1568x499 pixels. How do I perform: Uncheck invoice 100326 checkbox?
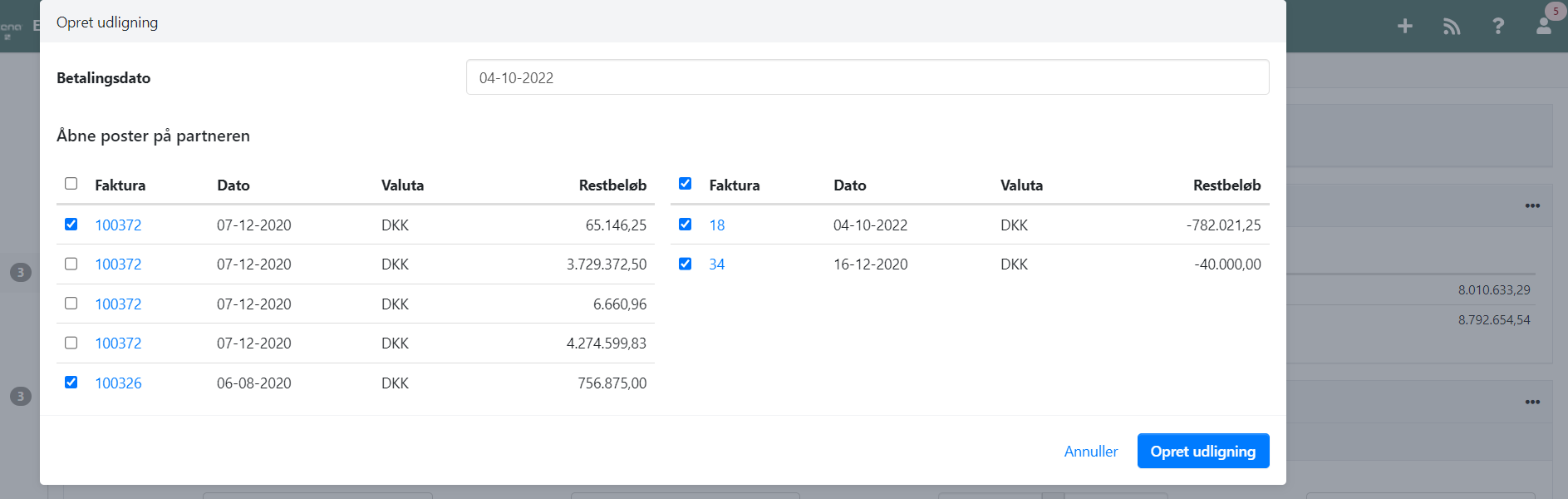[71, 383]
